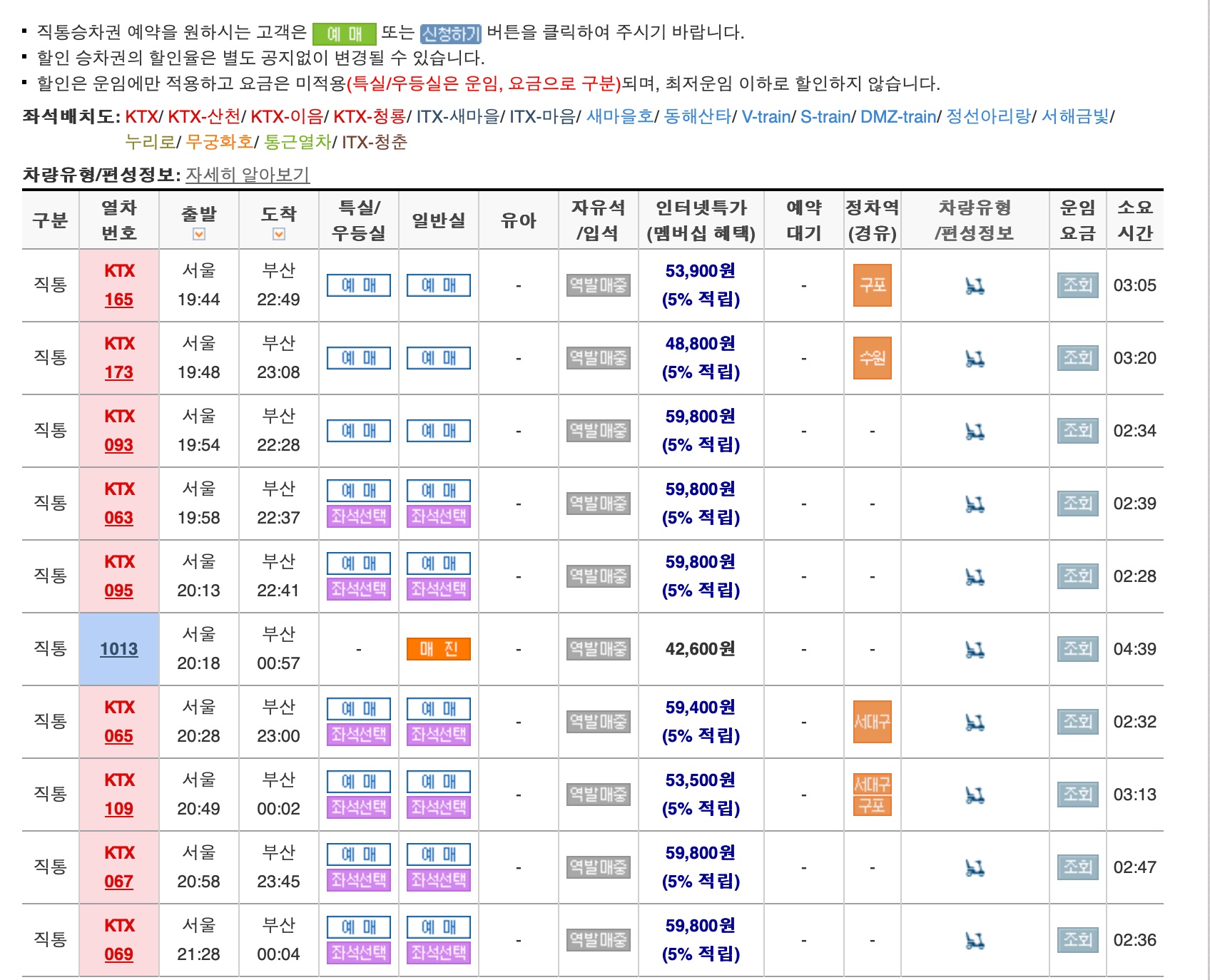
Task: Open 통근열차 seat layout link
Action: [298, 142]
